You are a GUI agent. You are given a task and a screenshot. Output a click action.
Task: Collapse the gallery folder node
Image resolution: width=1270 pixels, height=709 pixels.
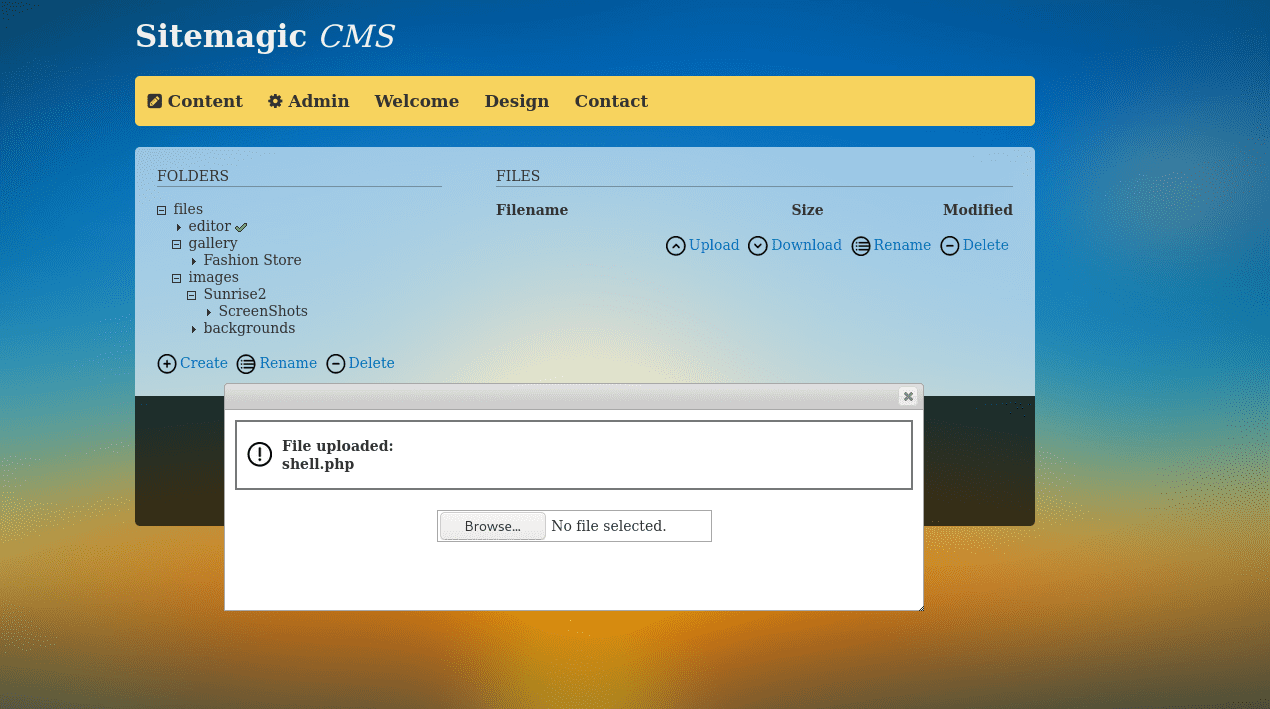pos(177,244)
